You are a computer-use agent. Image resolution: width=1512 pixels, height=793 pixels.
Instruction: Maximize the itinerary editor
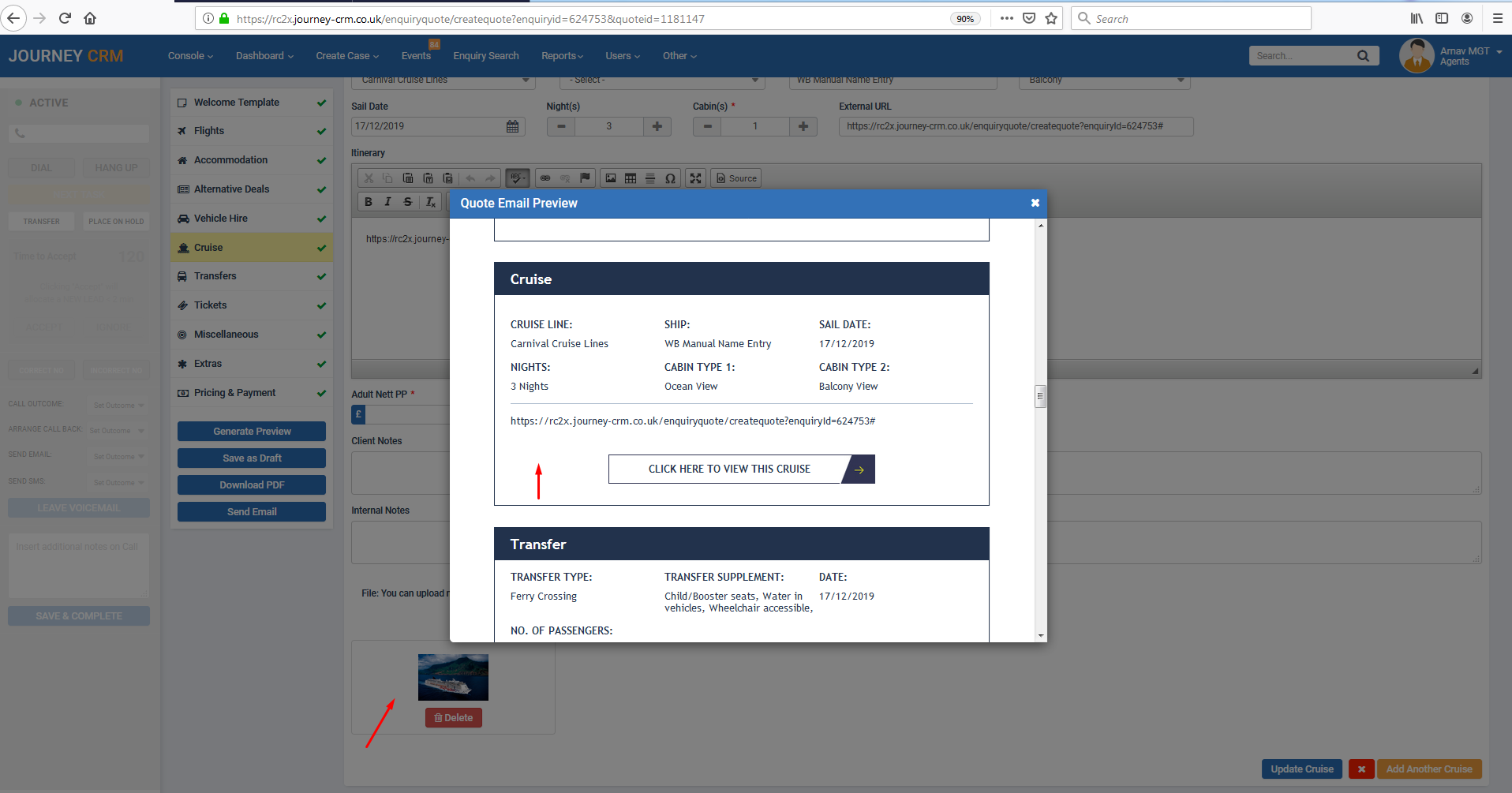click(x=695, y=178)
